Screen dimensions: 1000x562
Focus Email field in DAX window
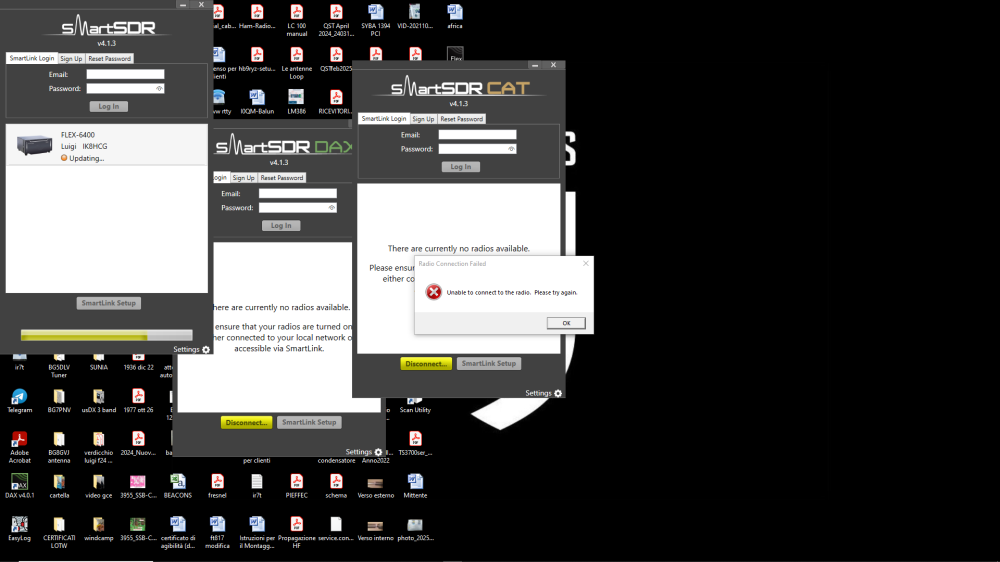point(297,194)
